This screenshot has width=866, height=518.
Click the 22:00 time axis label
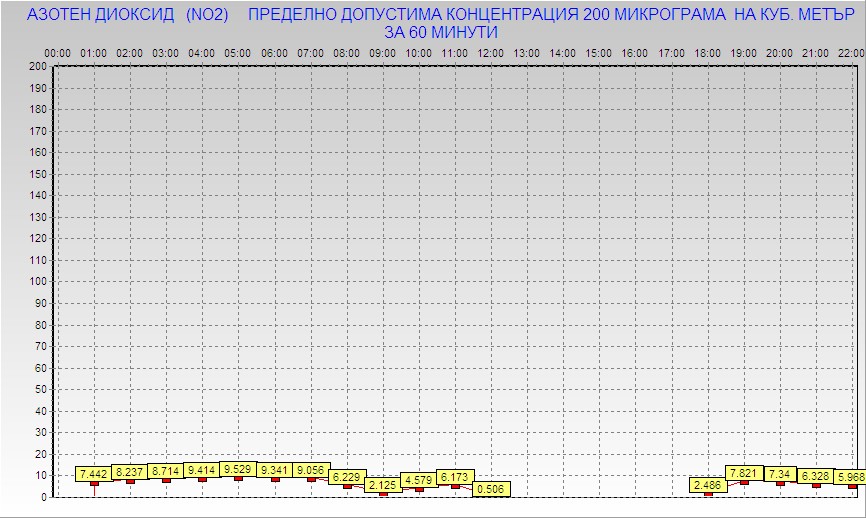tap(851, 52)
